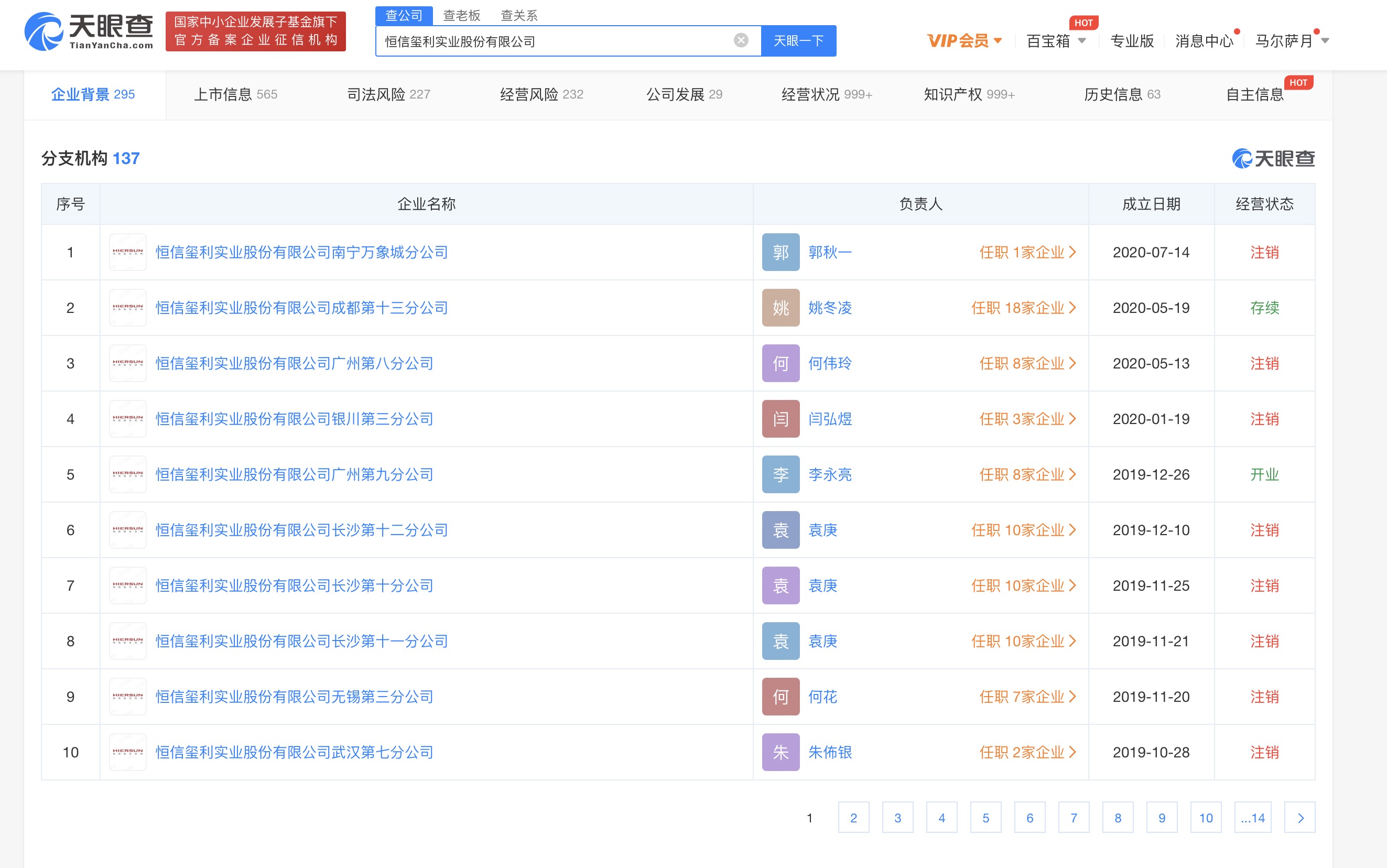Screen dimensions: 1387x868
Task: Expand 任职 8家企业 for 何伟玲
Action: coord(1027,363)
